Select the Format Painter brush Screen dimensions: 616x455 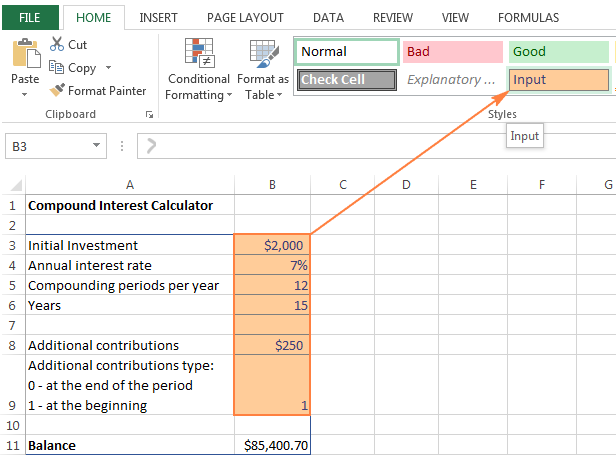[x=58, y=91]
